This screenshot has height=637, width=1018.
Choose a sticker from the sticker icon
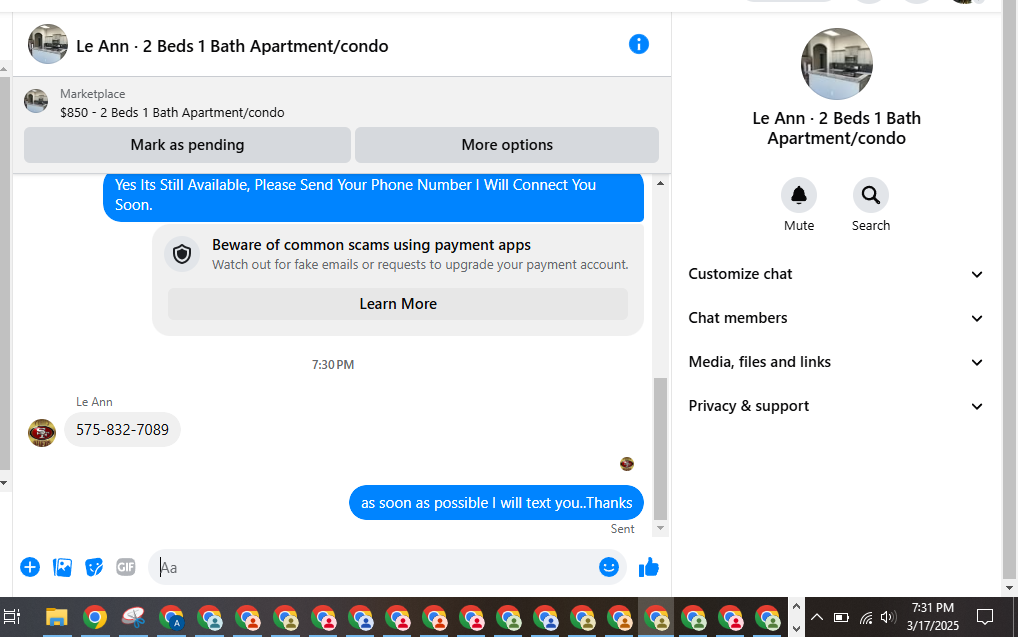click(x=94, y=567)
